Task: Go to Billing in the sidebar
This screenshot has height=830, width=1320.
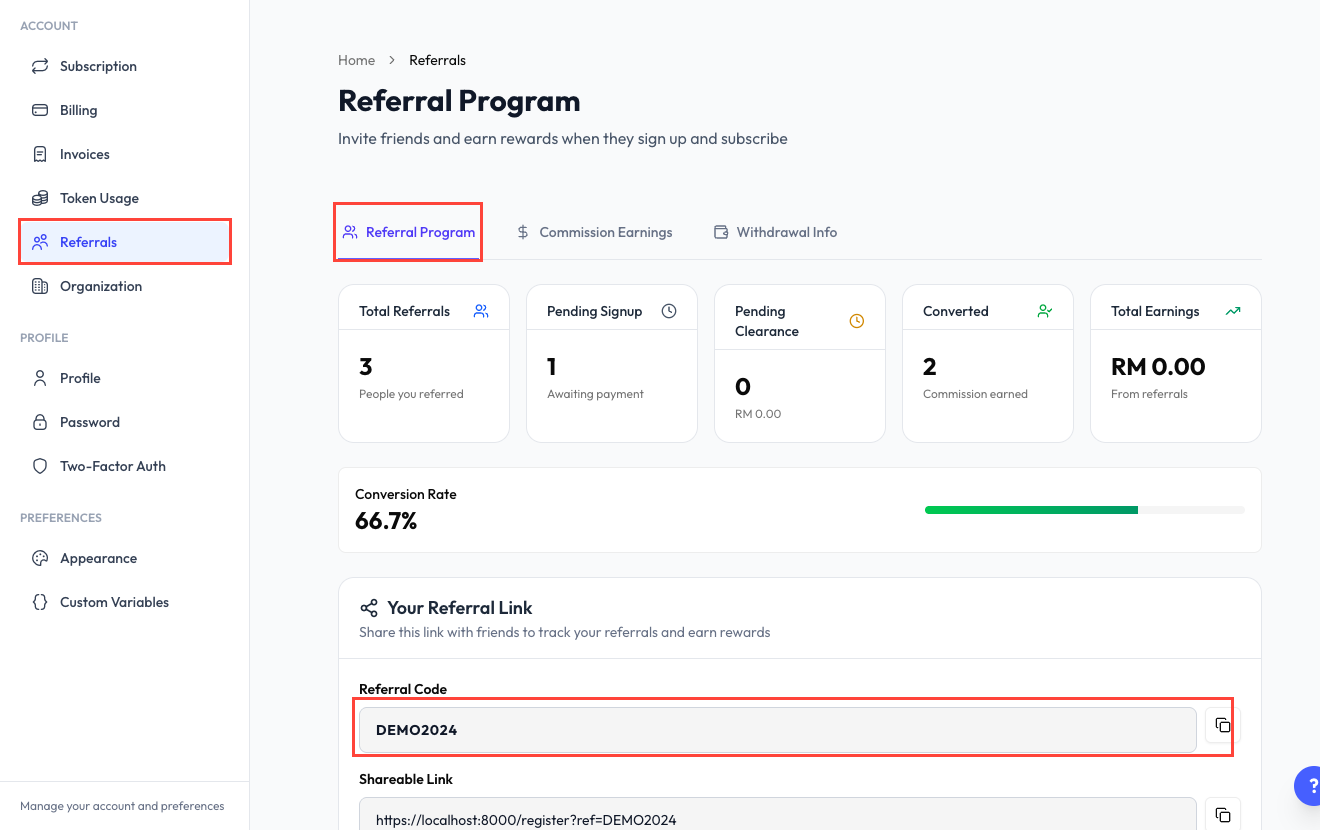Action: point(125,110)
